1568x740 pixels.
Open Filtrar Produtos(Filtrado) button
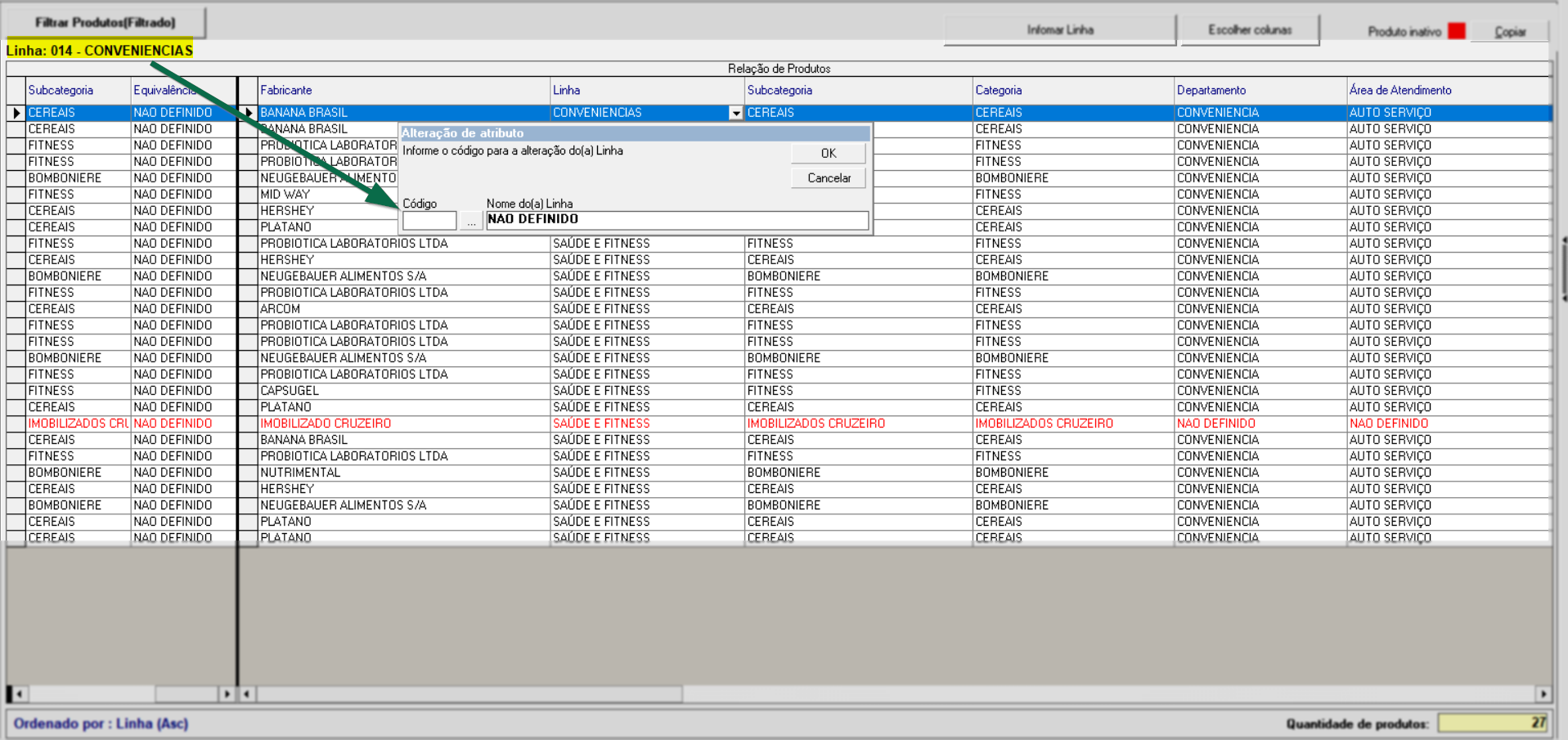pos(106,23)
